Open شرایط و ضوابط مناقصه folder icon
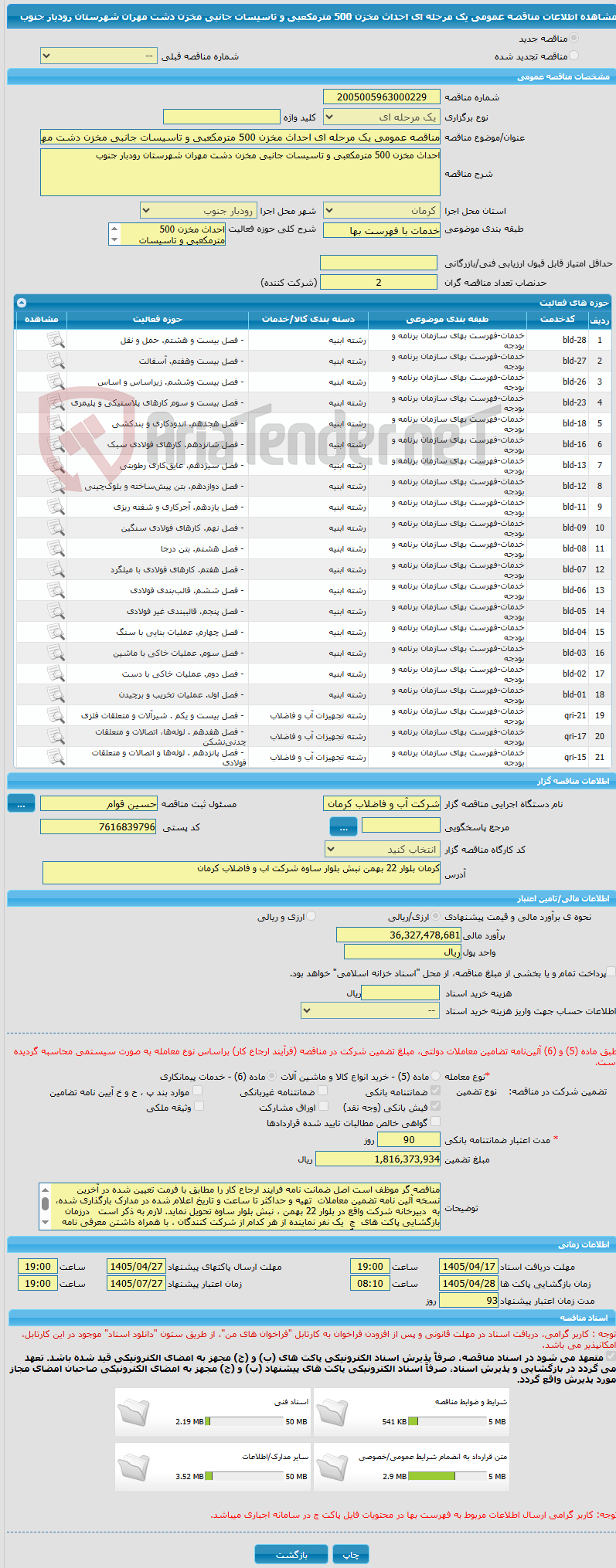This screenshot has height=1568, width=616. [x=332, y=1412]
